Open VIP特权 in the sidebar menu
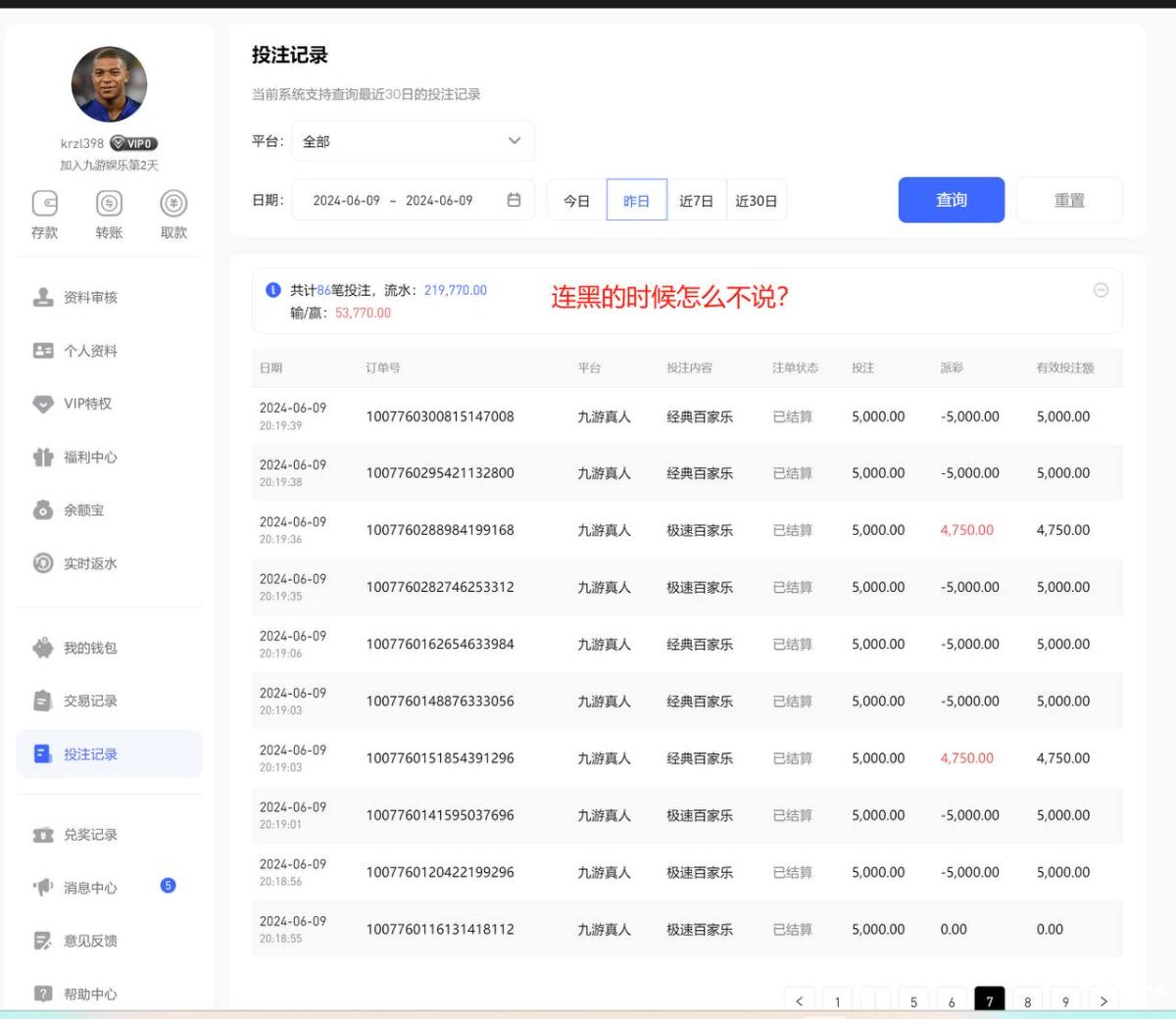The image size is (1176, 1019). pos(87,404)
